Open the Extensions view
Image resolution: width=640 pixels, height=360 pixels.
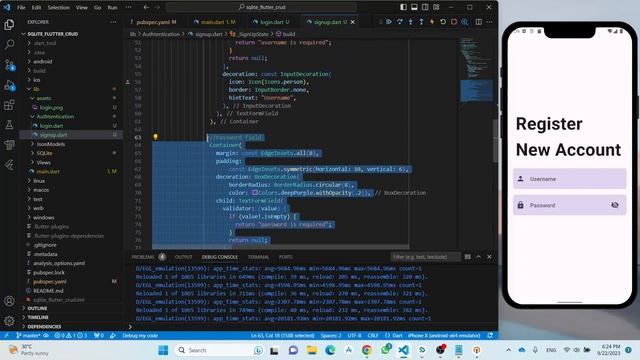tap(9, 105)
